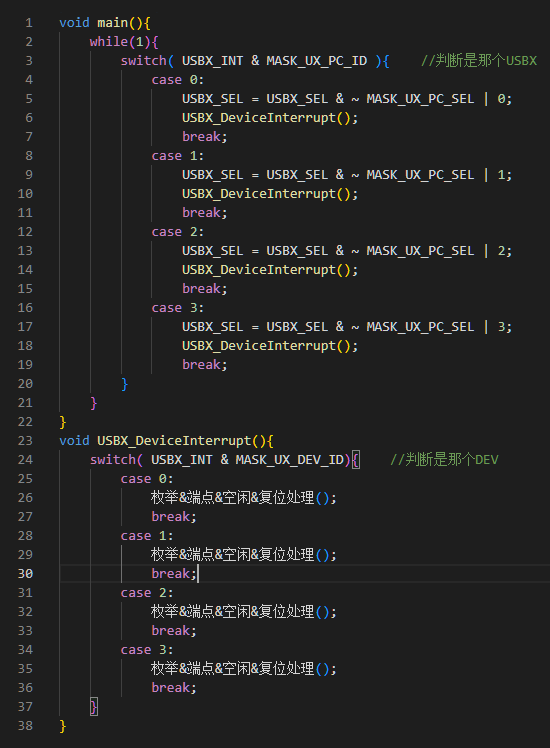
Task: Click USBX_INT on line 3
Action: pyautogui.click(x=213, y=61)
